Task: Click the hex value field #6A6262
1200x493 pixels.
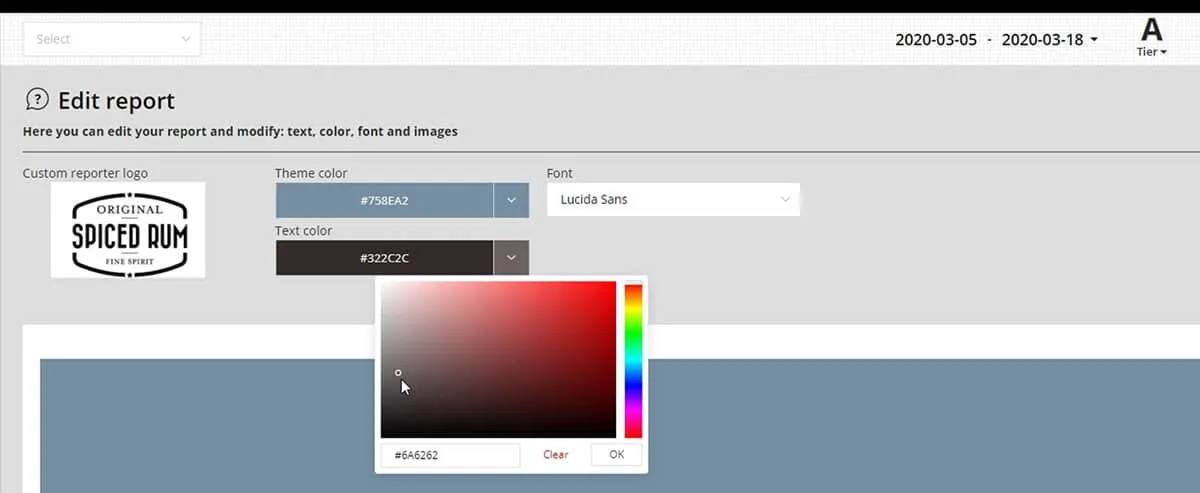Action: tap(450, 455)
